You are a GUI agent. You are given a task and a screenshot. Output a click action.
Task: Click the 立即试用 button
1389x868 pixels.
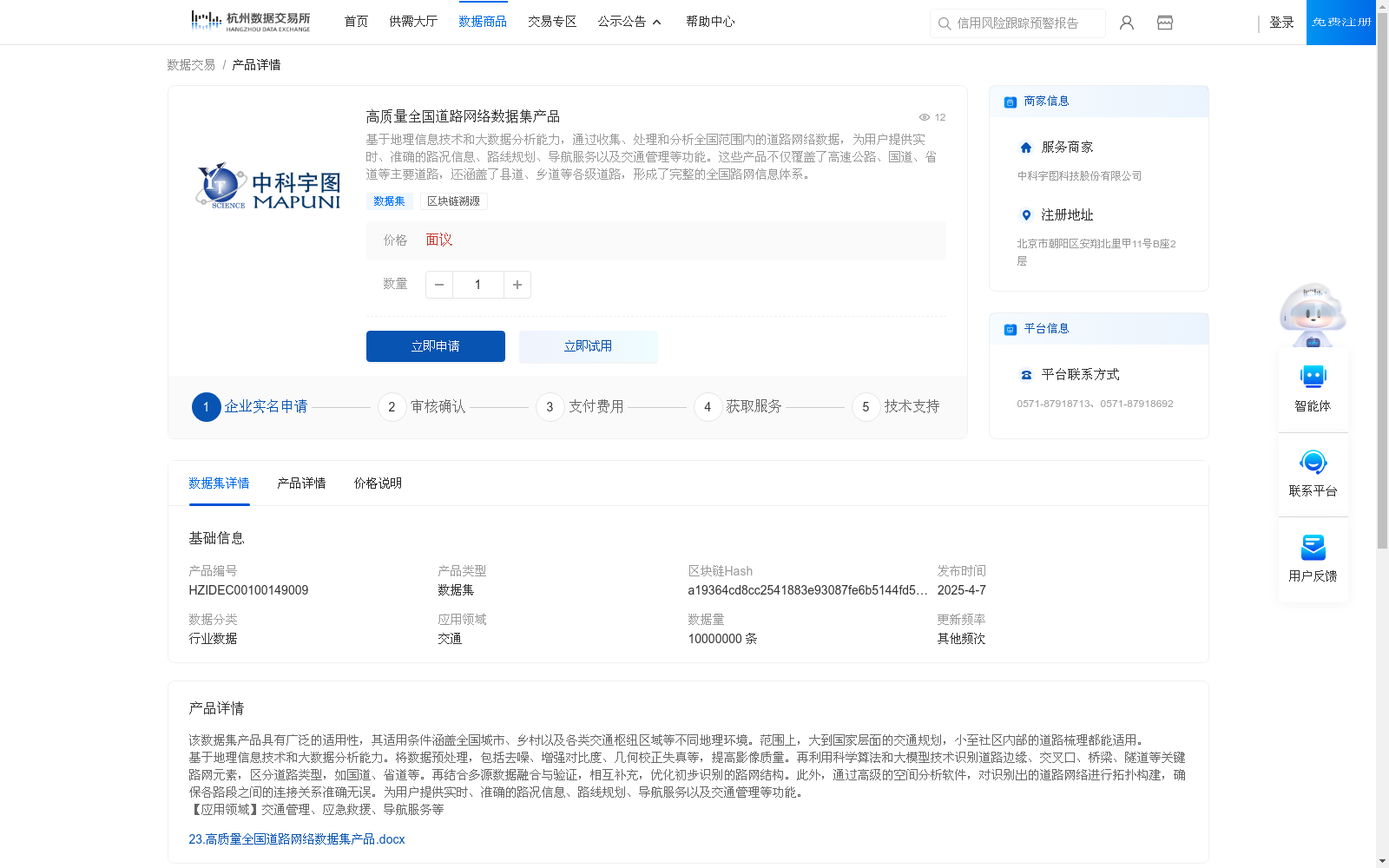click(589, 346)
